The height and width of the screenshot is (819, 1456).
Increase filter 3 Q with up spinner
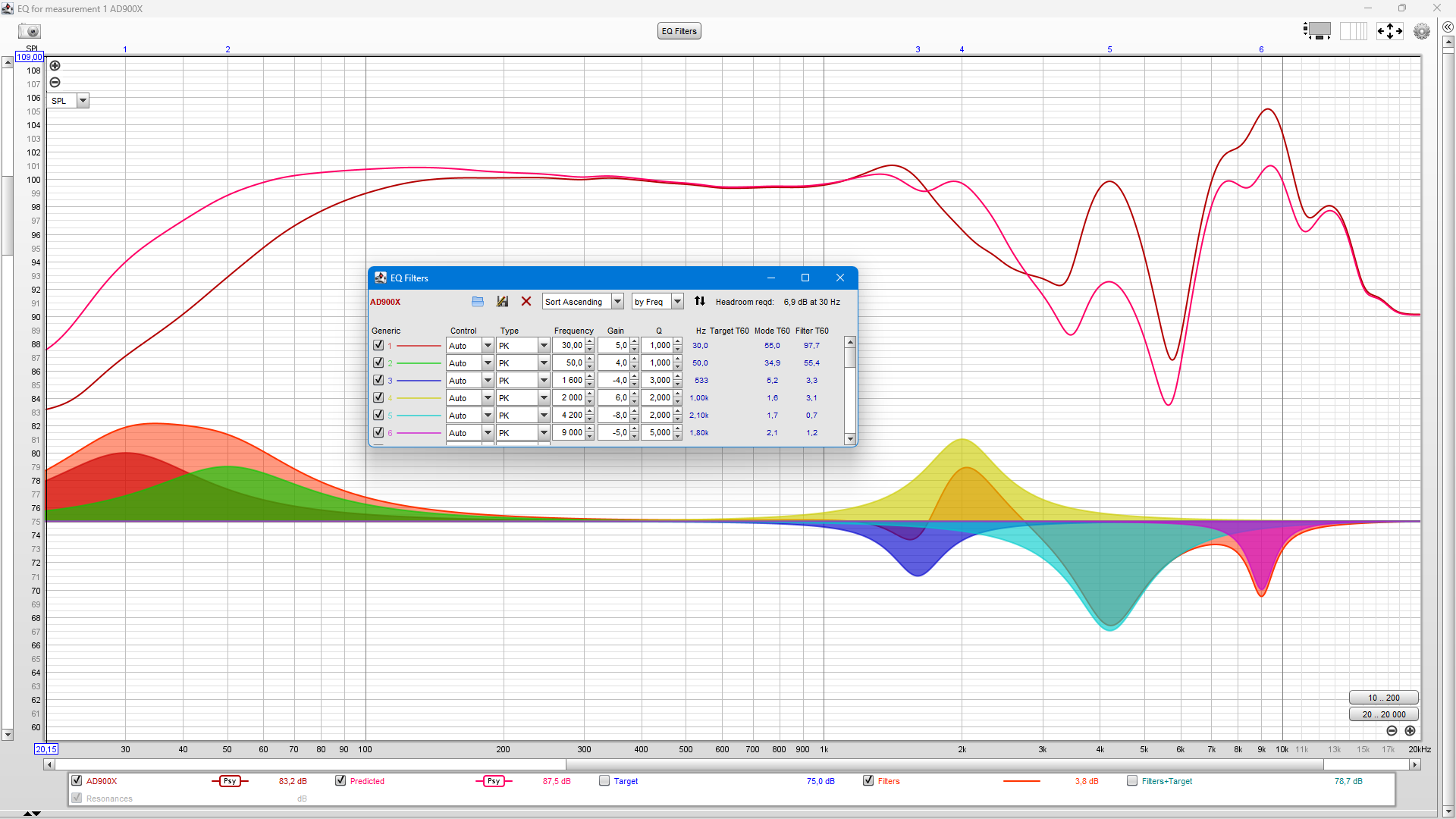(x=678, y=377)
